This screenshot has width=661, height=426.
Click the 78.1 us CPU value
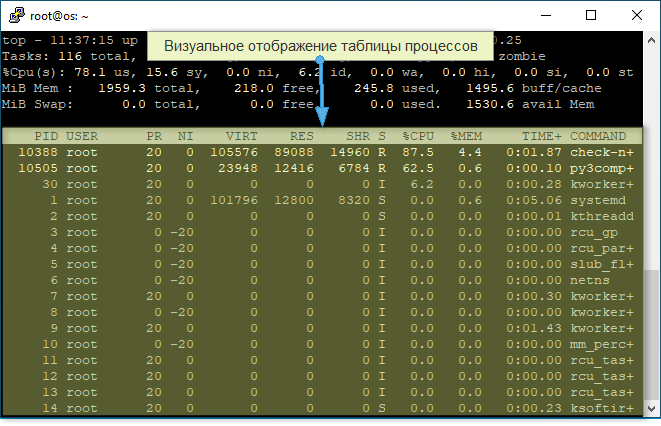[90, 72]
